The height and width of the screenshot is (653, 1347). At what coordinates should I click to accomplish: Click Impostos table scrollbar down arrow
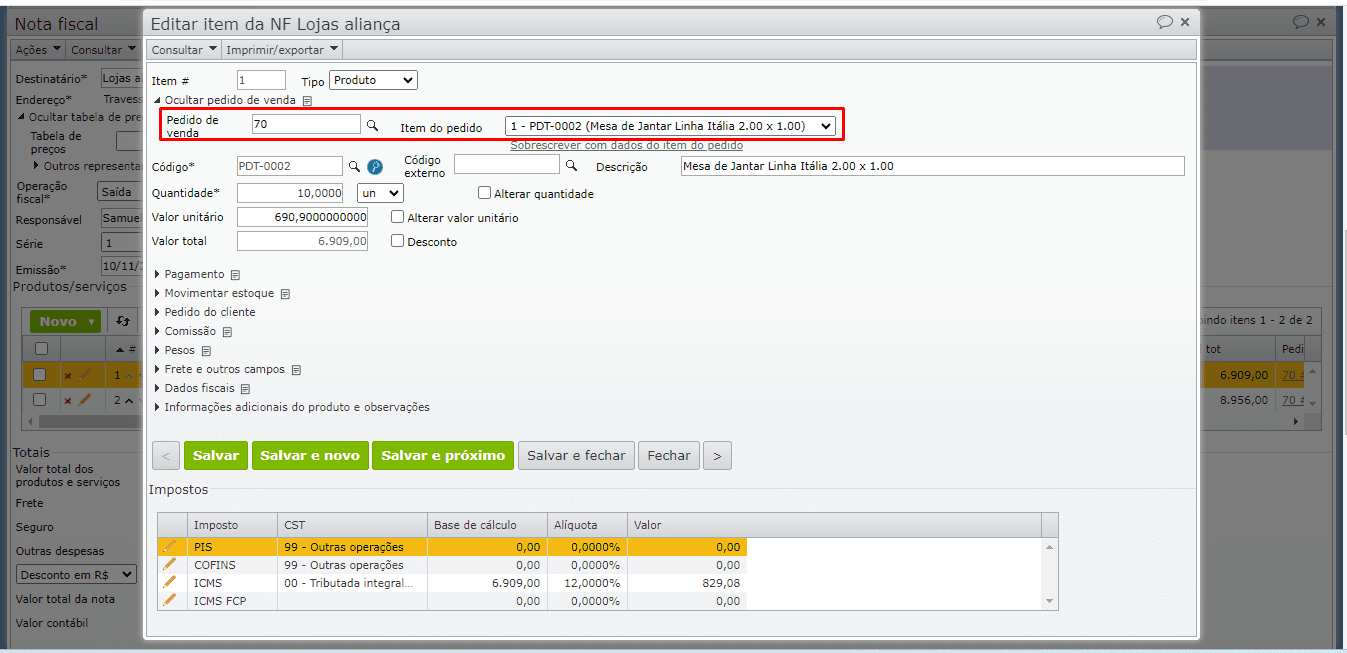coord(1049,601)
